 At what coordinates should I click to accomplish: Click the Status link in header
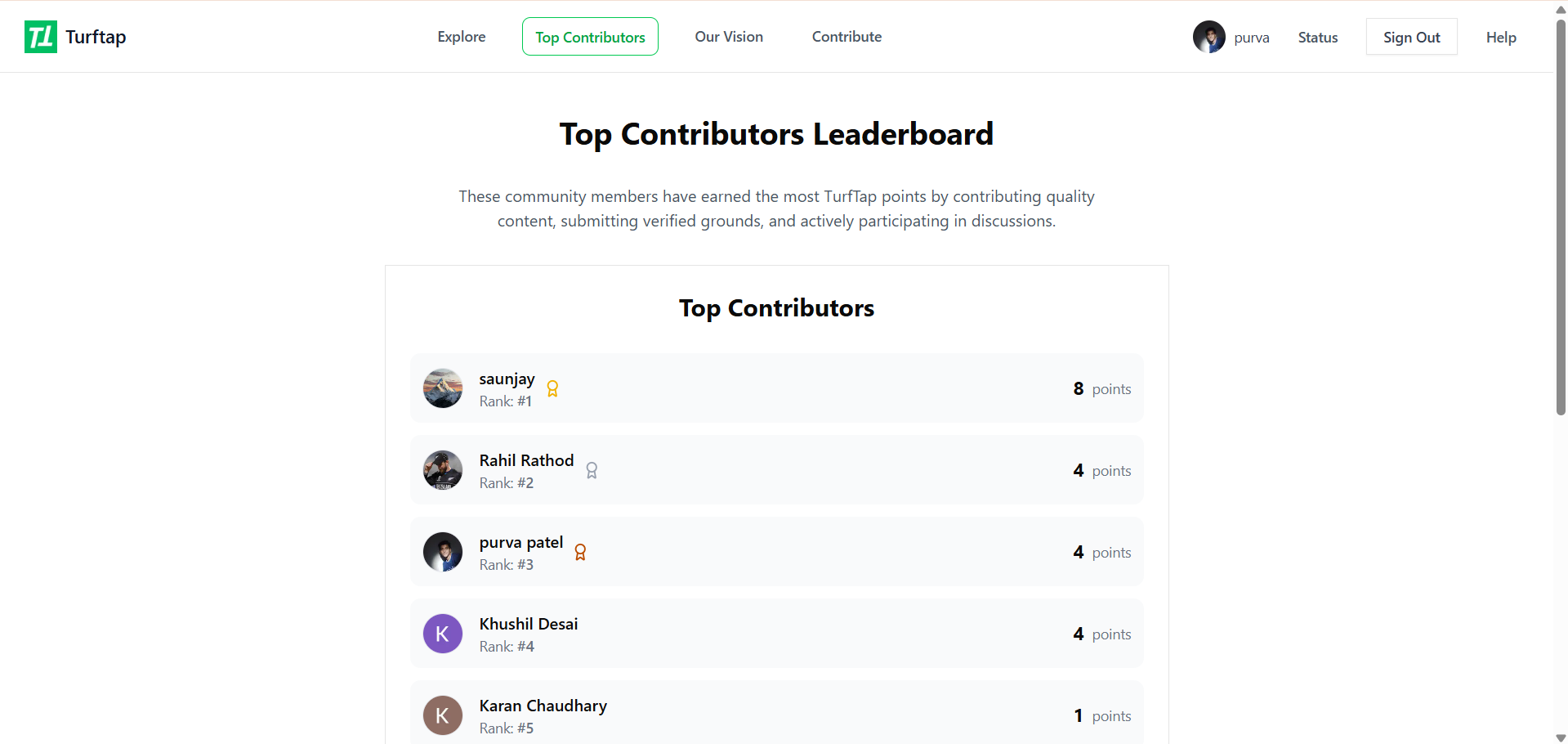point(1318,38)
